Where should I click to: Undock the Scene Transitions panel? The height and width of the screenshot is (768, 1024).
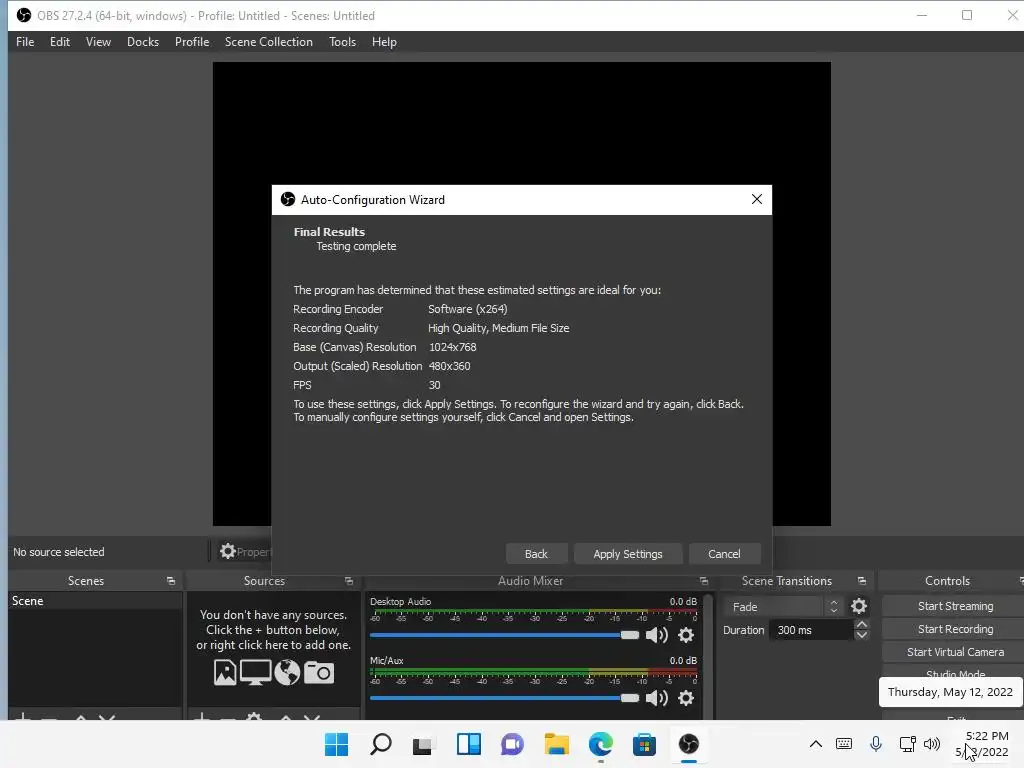pyautogui.click(x=861, y=581)
